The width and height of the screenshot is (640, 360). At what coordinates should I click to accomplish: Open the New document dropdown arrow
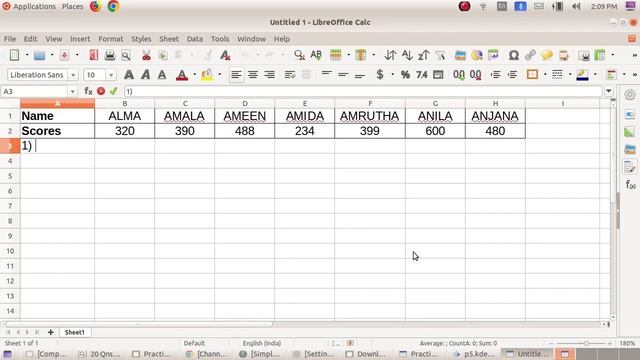pyautogui.click(x=27, y=55)
